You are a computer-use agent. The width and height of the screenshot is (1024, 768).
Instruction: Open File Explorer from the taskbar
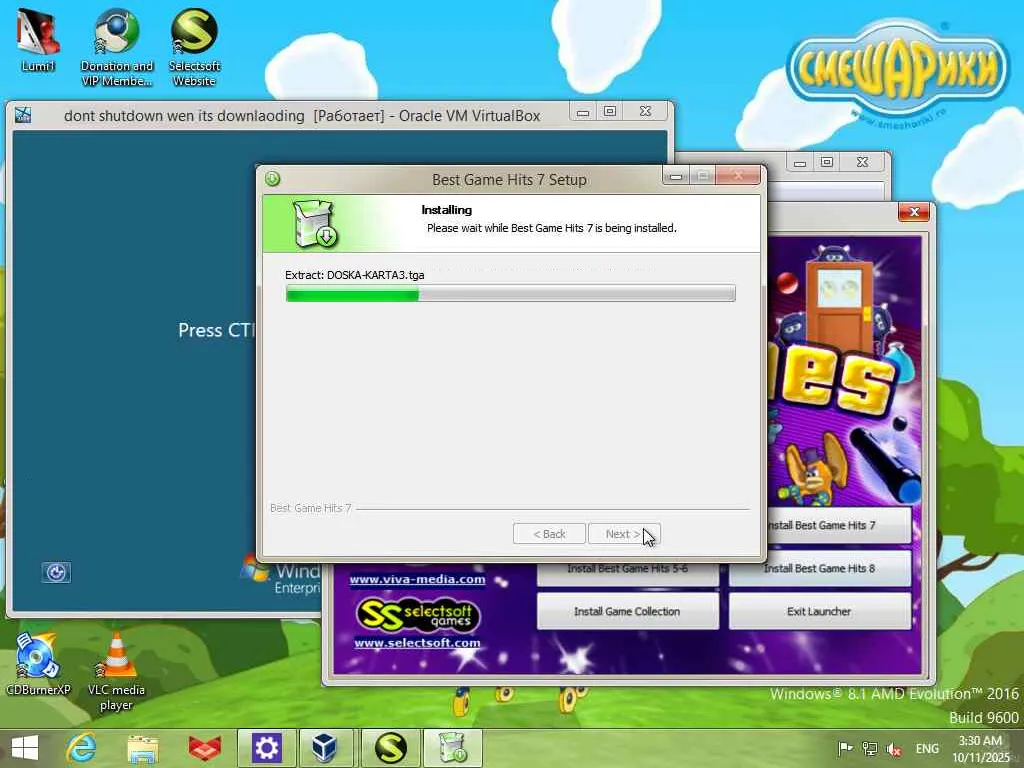(143, 748)
